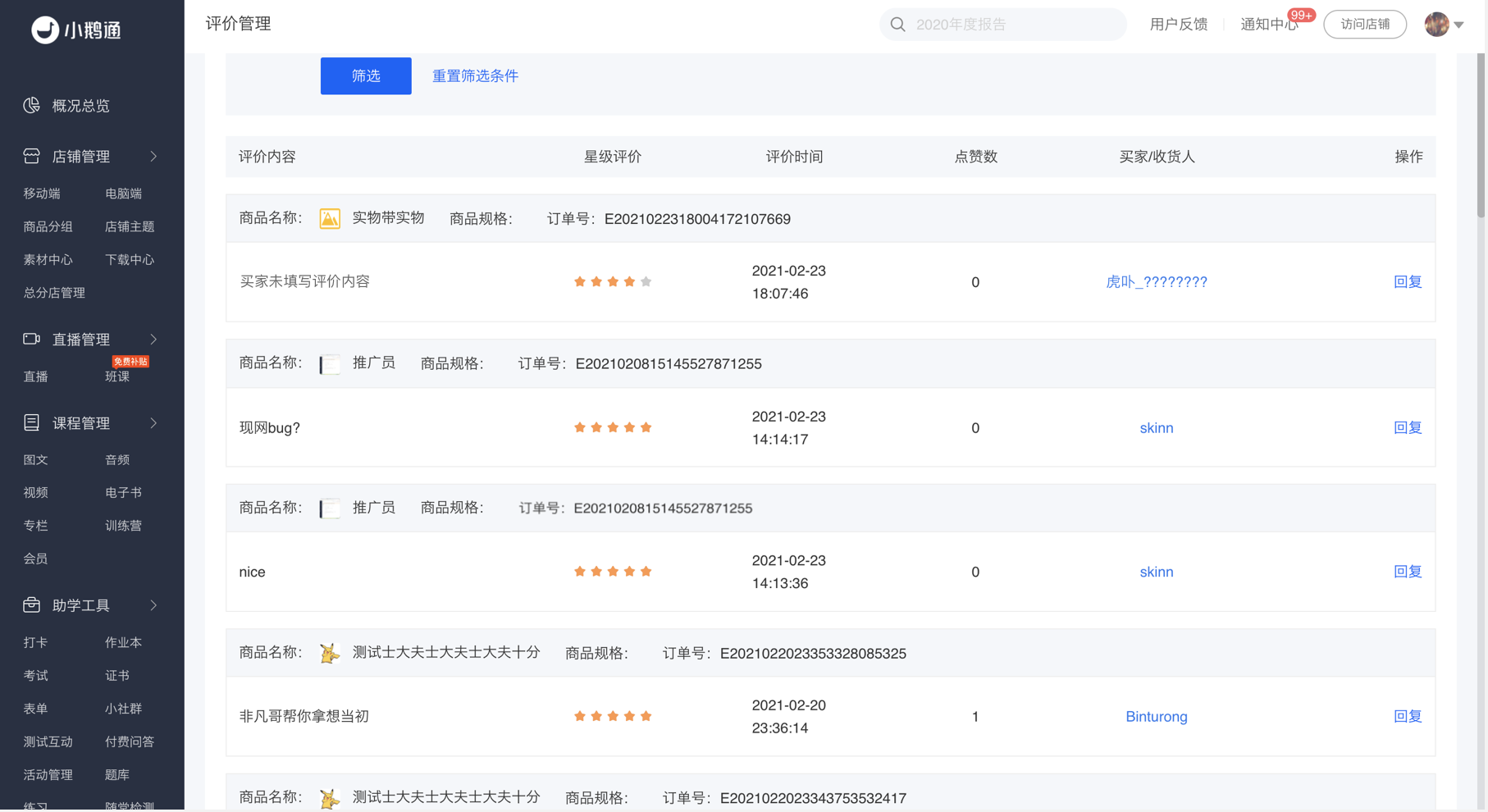The image size is (1488, 812).
Task: Open 下载中心 menu item
Action: (130, 259)
